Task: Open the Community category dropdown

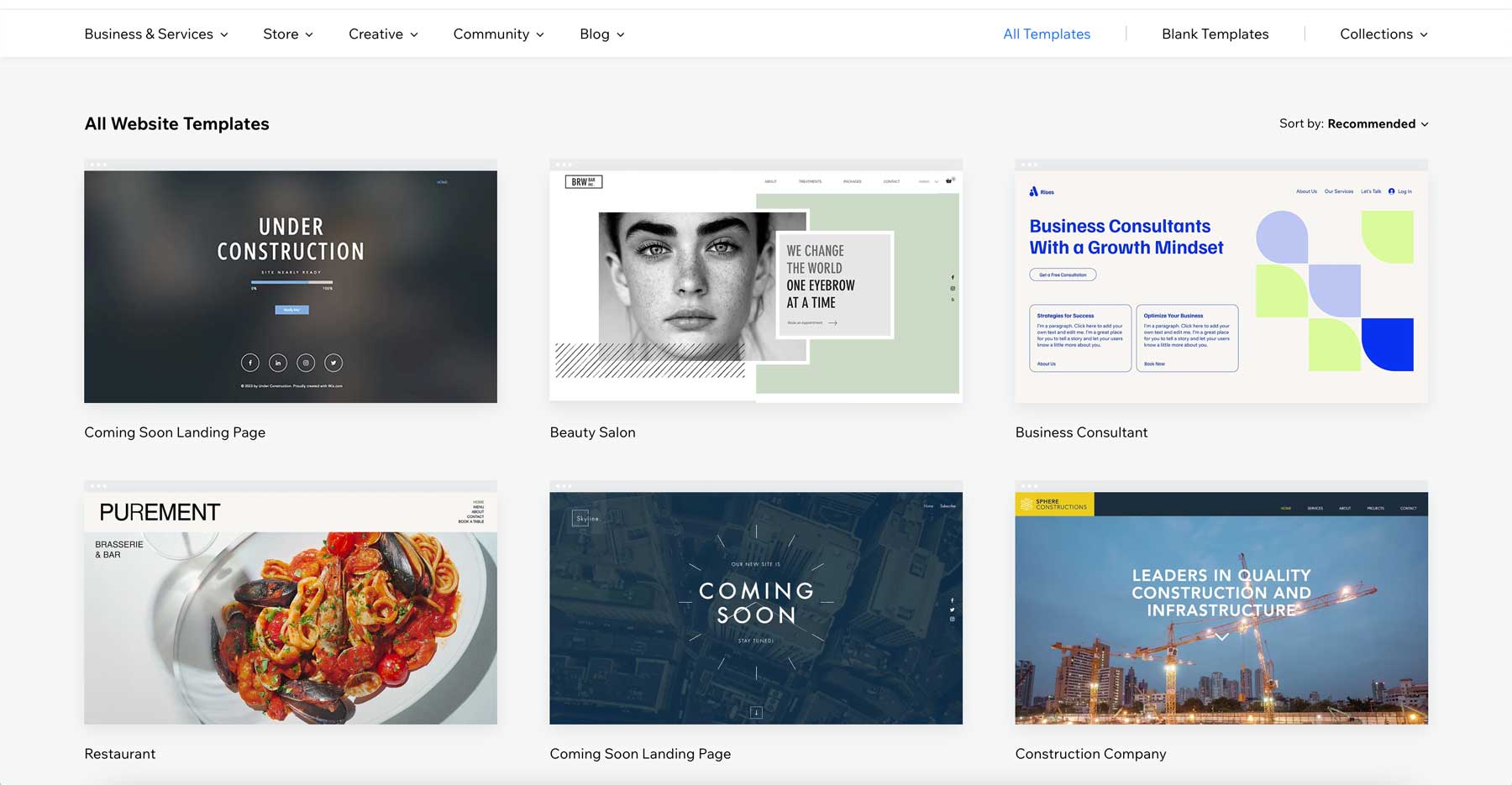Action: point(499,34)
